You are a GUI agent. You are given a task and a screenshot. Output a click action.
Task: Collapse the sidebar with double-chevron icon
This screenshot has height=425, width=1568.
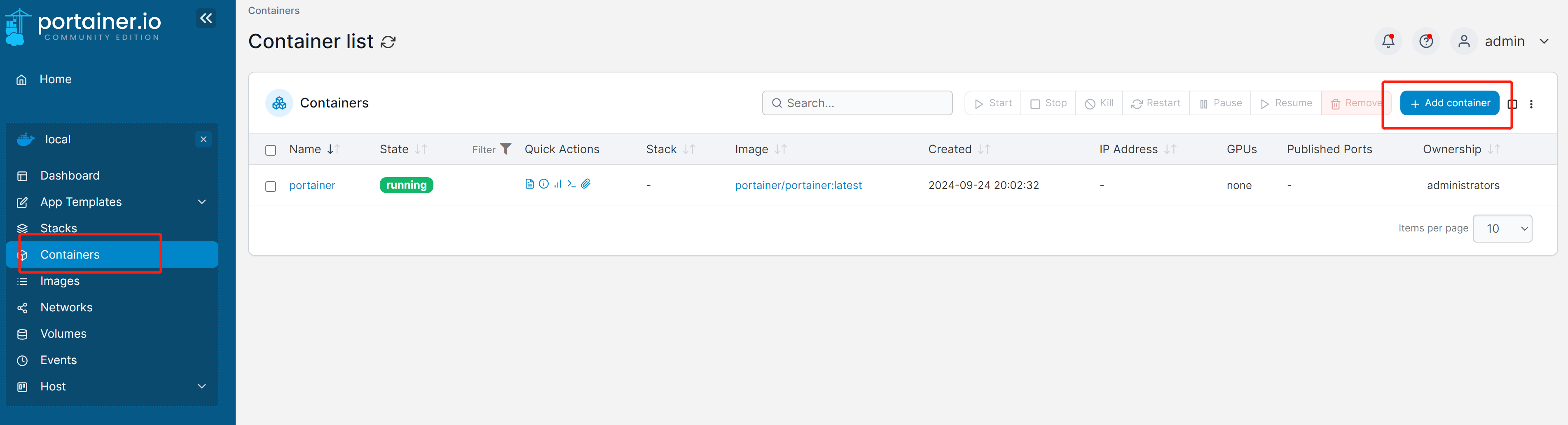(206, 18)
